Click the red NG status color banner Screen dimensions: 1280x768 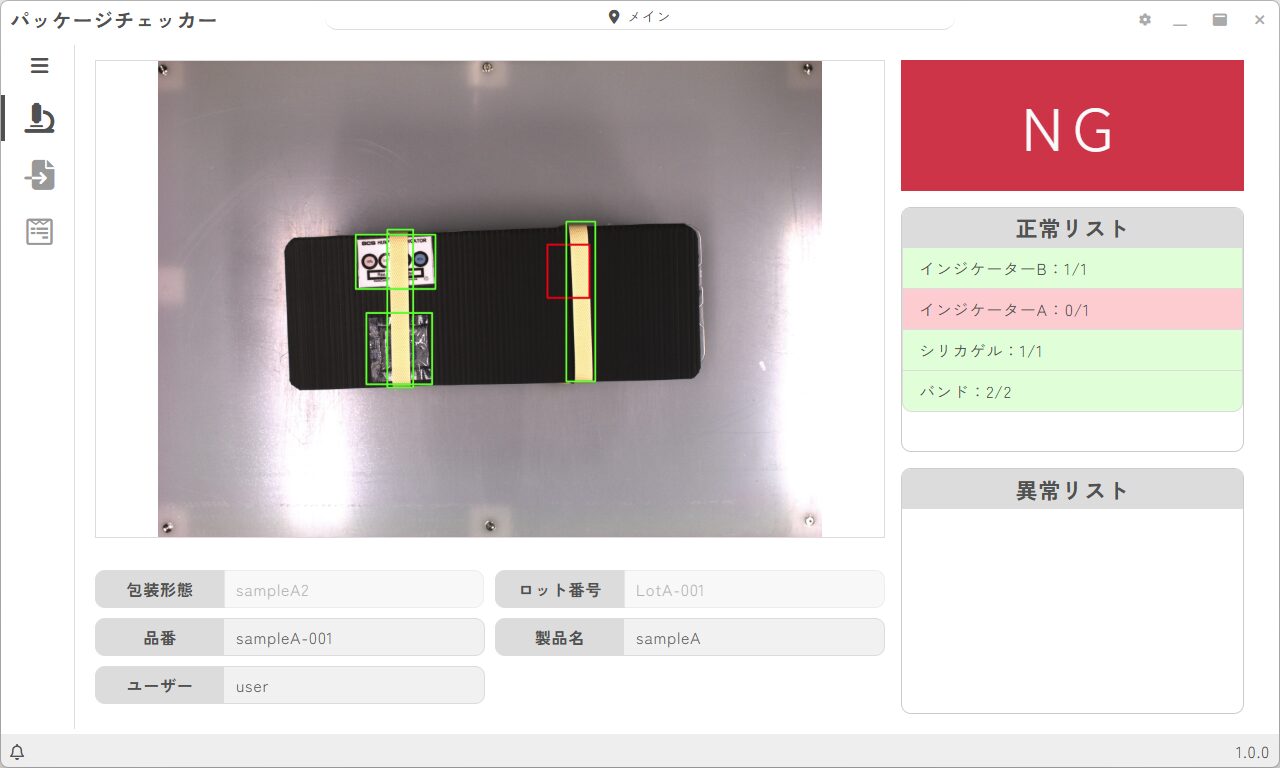1072,124
